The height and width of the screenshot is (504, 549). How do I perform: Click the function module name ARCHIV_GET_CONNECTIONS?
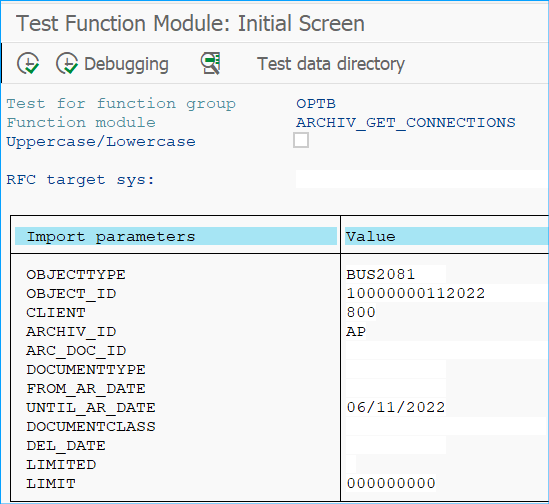pos(406,123)
